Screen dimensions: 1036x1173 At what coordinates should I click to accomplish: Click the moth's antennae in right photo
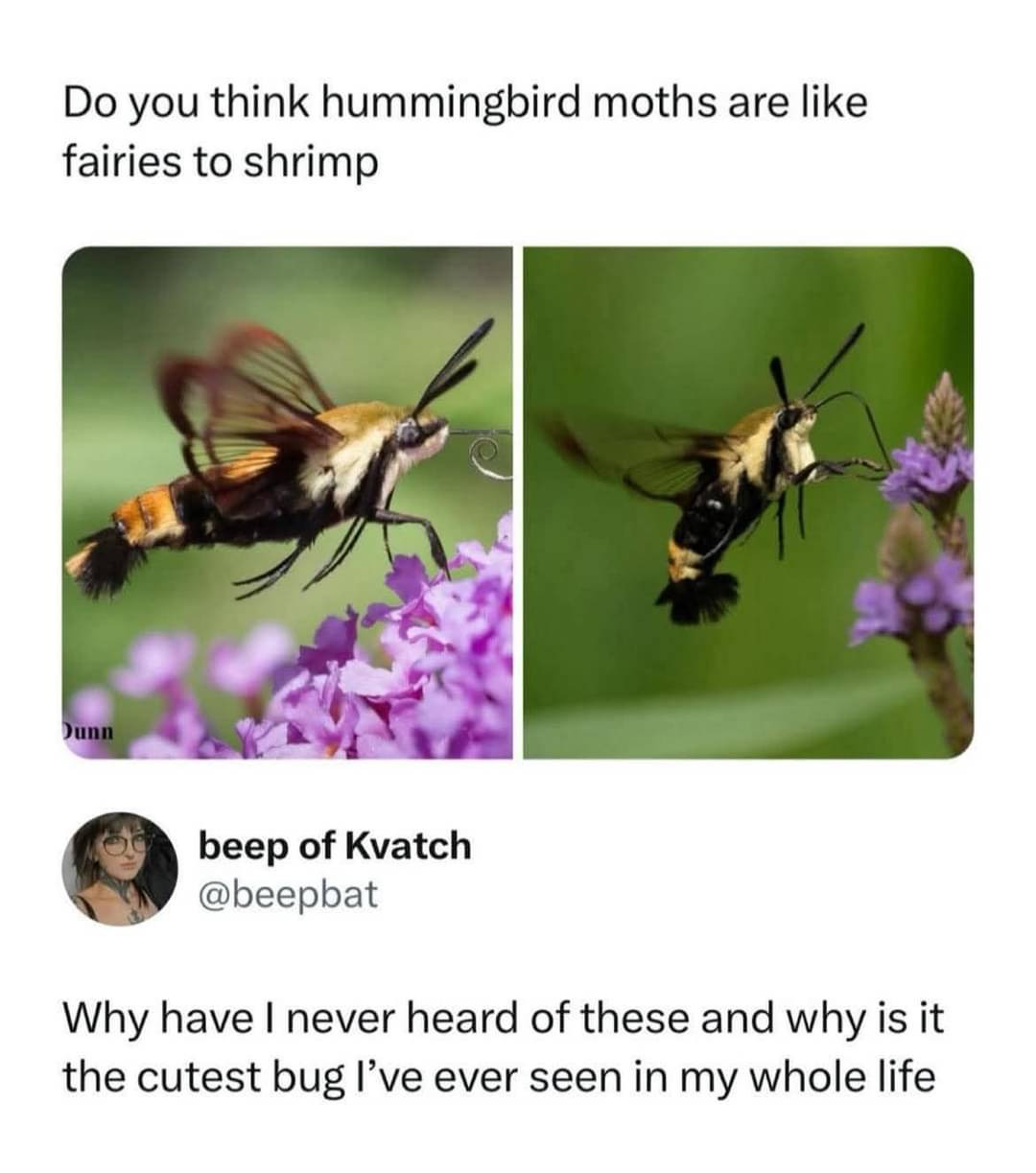coord(815,364)
